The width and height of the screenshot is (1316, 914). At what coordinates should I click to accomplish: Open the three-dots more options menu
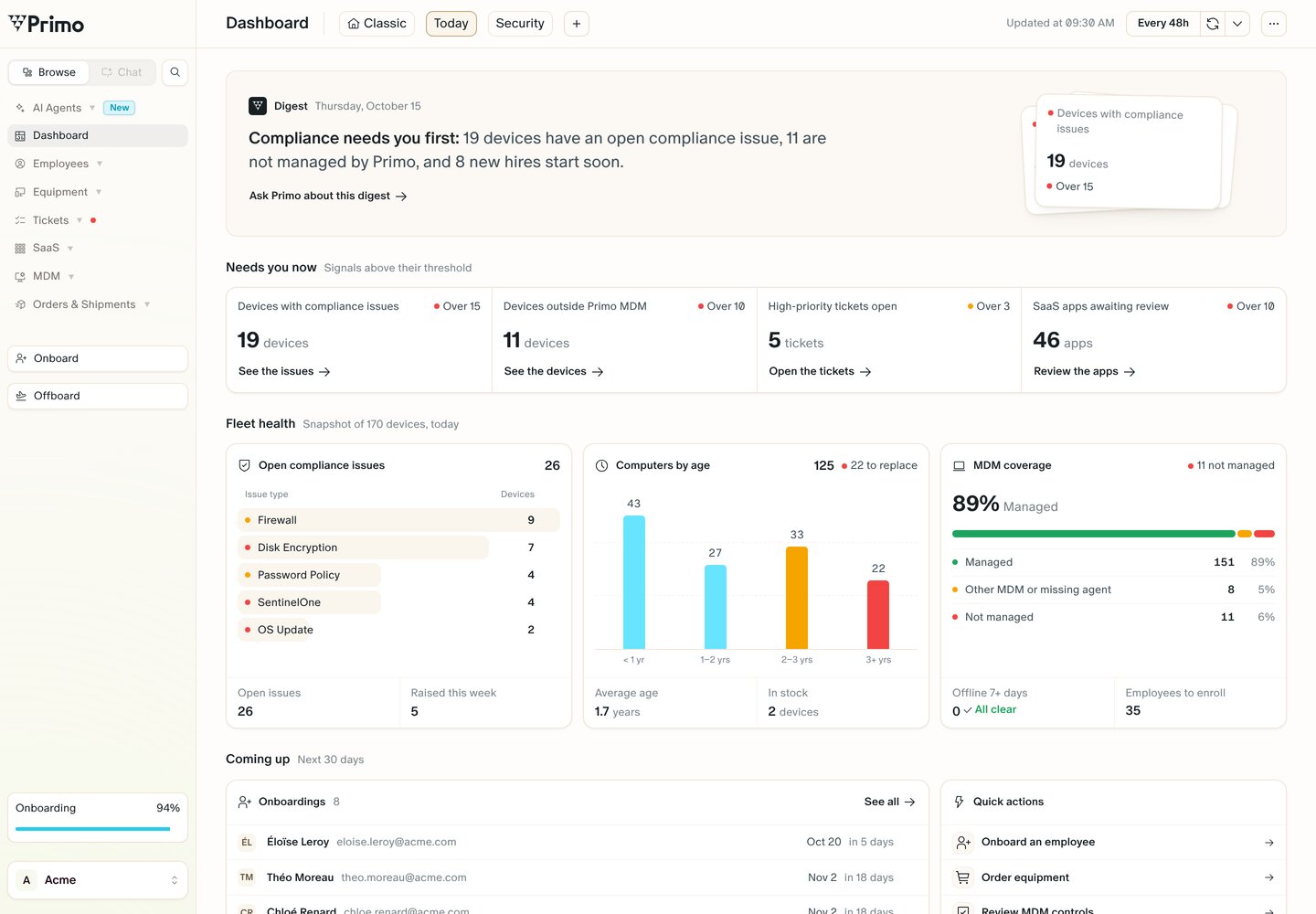point(1274,24)
